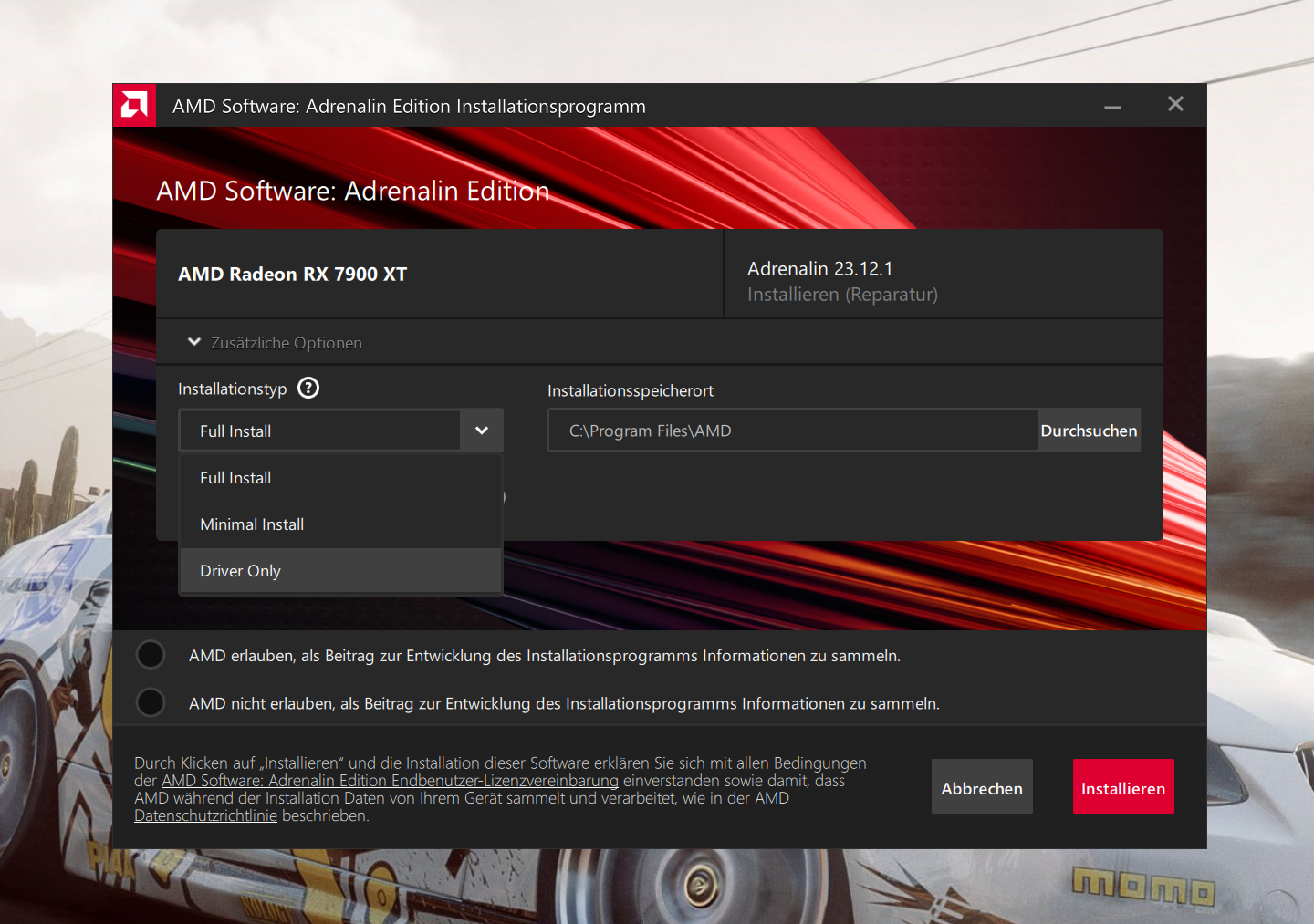Minimize the AMD installer window
This screenshot has height=924, width=1314.
1112,107
